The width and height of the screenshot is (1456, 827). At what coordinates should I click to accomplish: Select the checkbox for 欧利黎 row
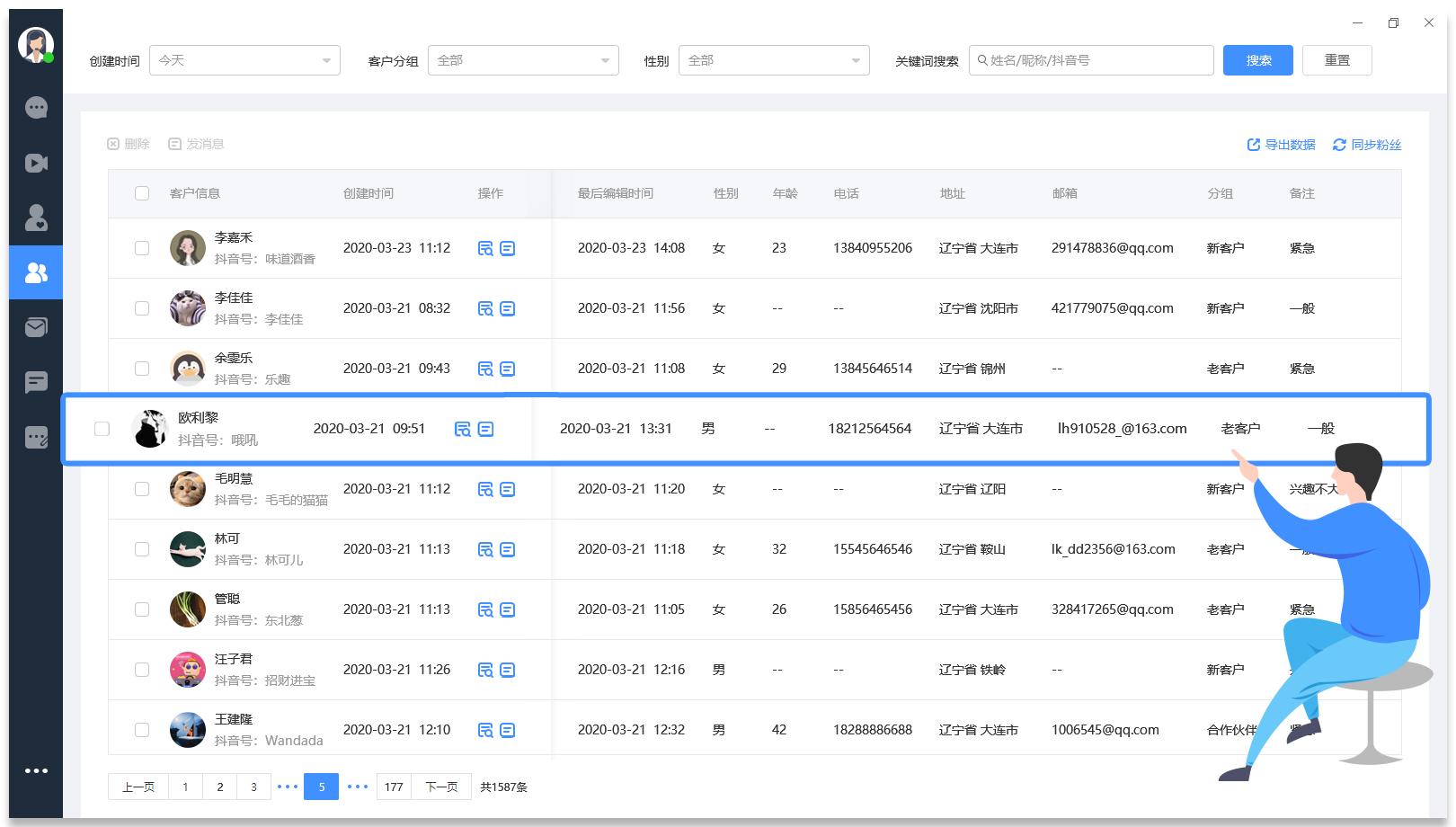102,429
